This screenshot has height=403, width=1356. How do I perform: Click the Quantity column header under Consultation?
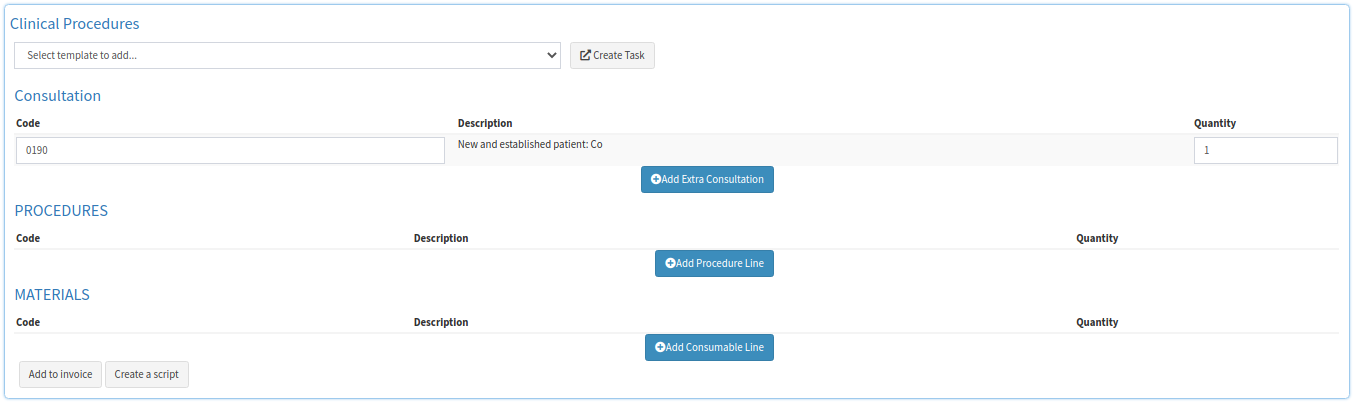pos(1215,124)
